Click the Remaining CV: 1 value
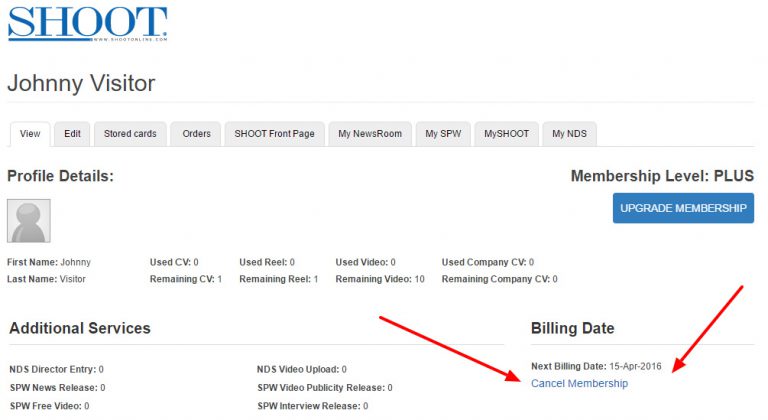The height and width of the screenshot is (420, 768). tap(186, 279)
